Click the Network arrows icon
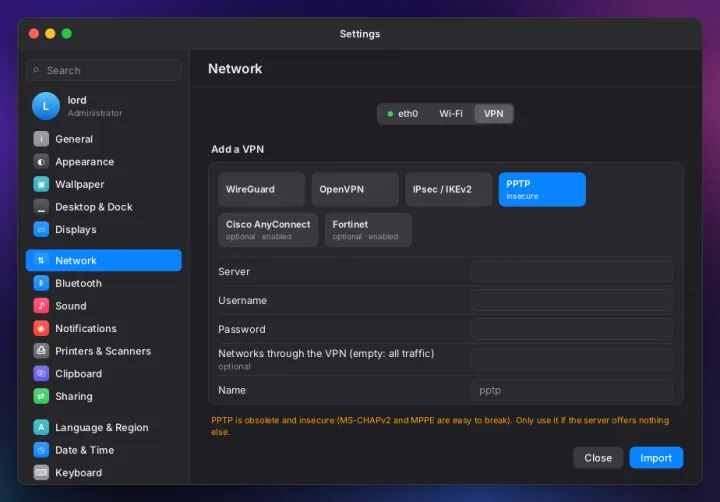This screenshot has height=502, width=720. point(41,260)
